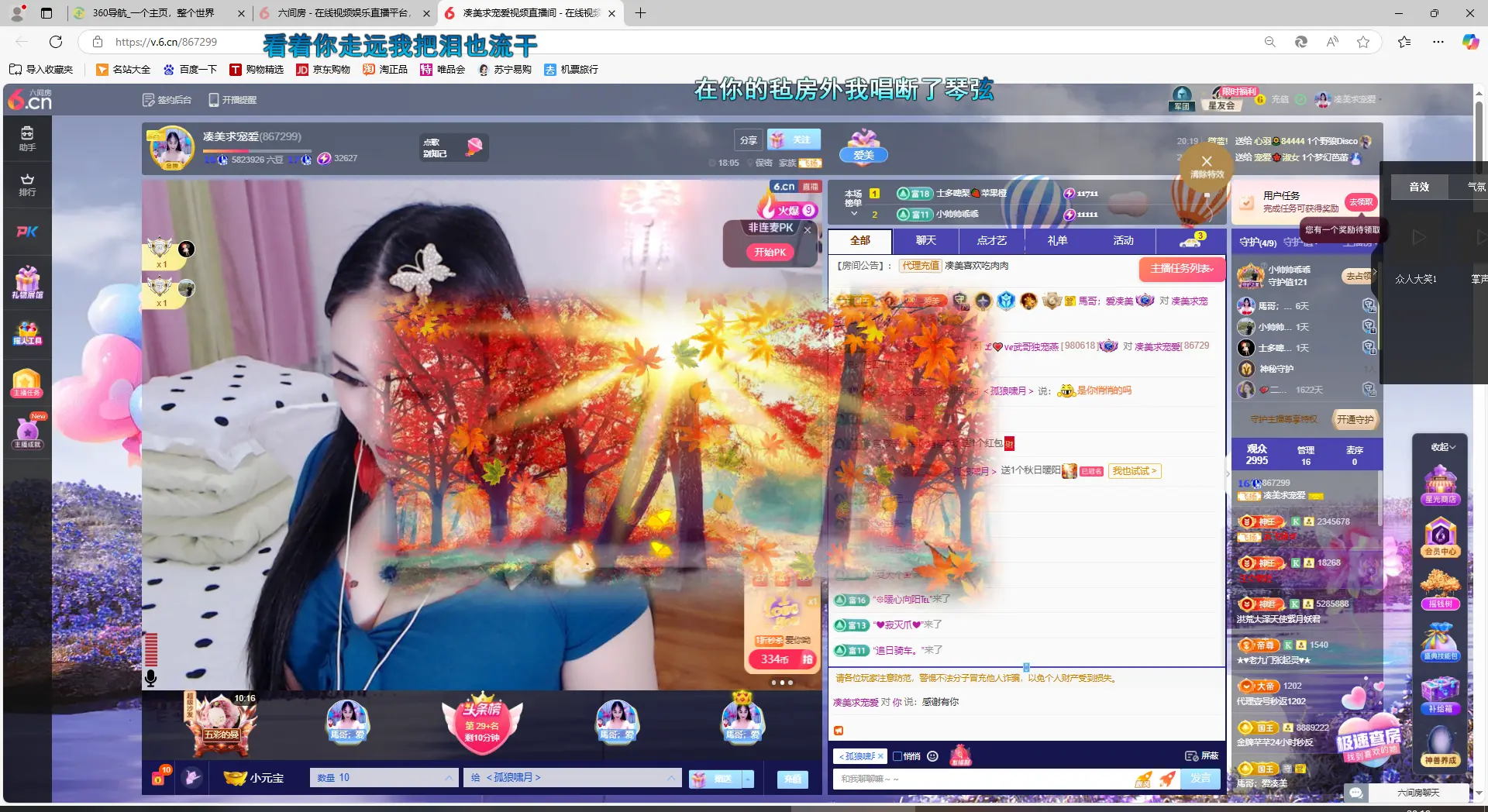Click the PK icon in left sidebar

point(27,232)
